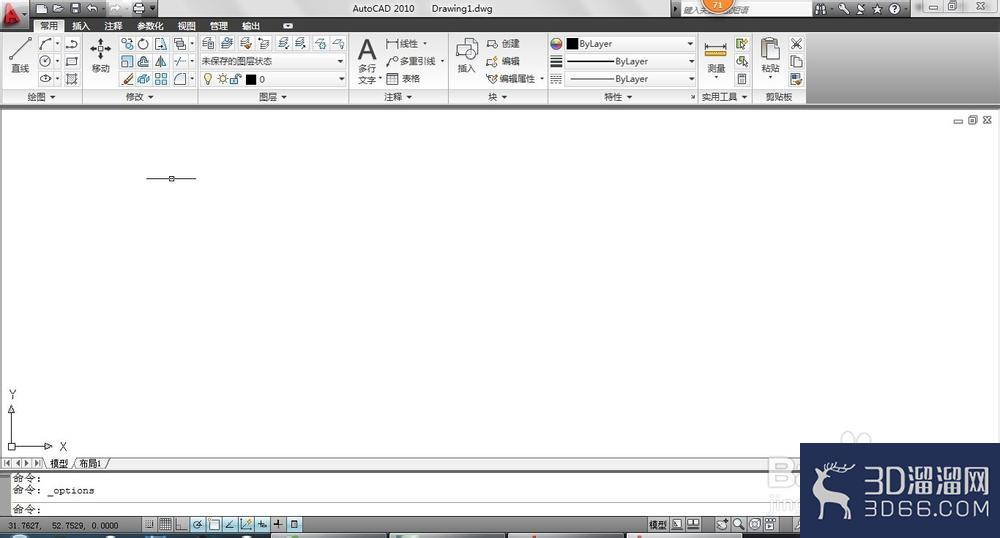Pick the Arc tool in the Draw panel

pos(45,43)
